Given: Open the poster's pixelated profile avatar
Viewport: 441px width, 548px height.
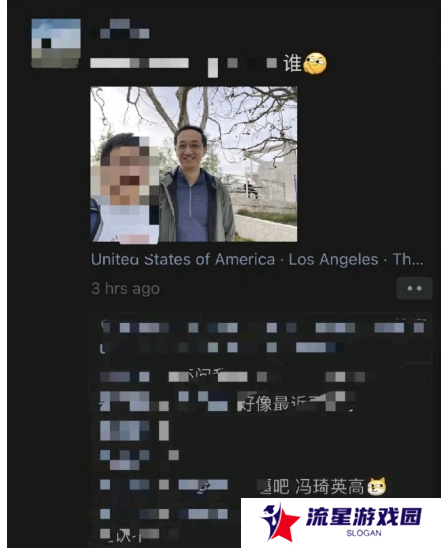Looking at the screenshot, I should point(56,43).
